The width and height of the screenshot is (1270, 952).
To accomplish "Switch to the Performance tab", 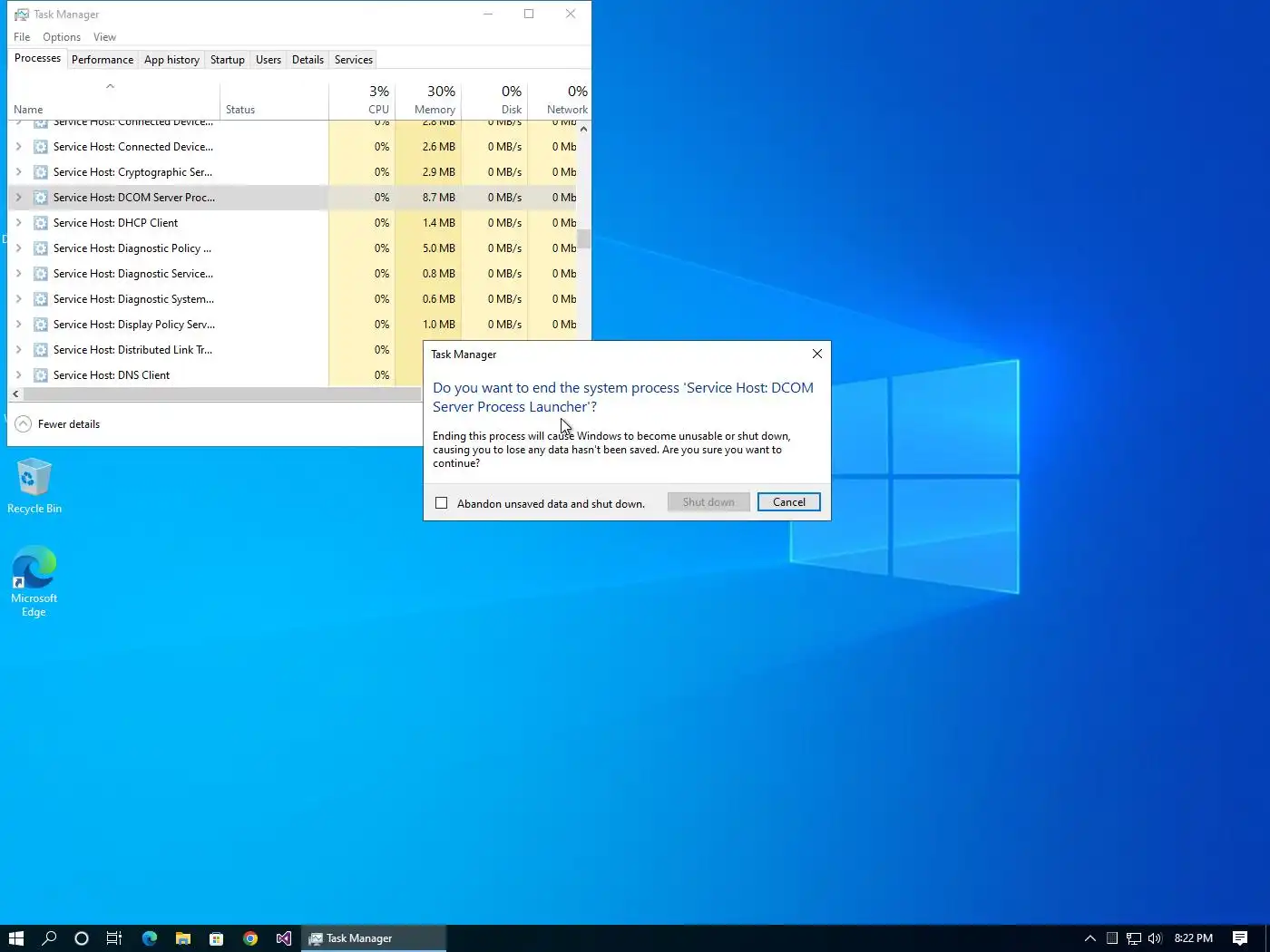I will click(x=103, y=60).
